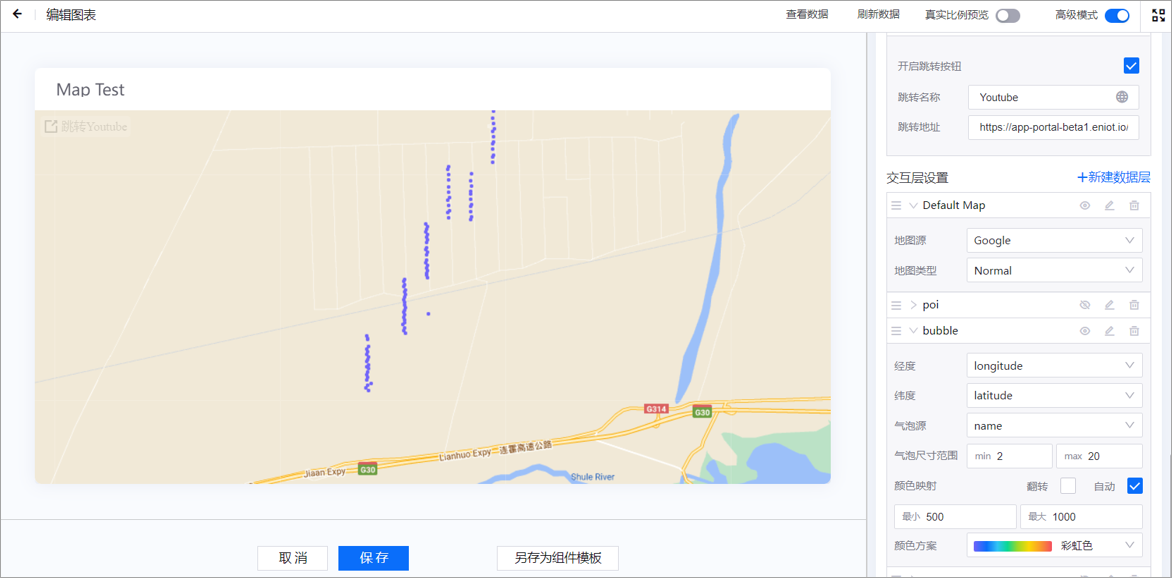1172x578 pixels.
Task: Toggle the 高级模式 switch off
Action: [x=1117, y=15]
